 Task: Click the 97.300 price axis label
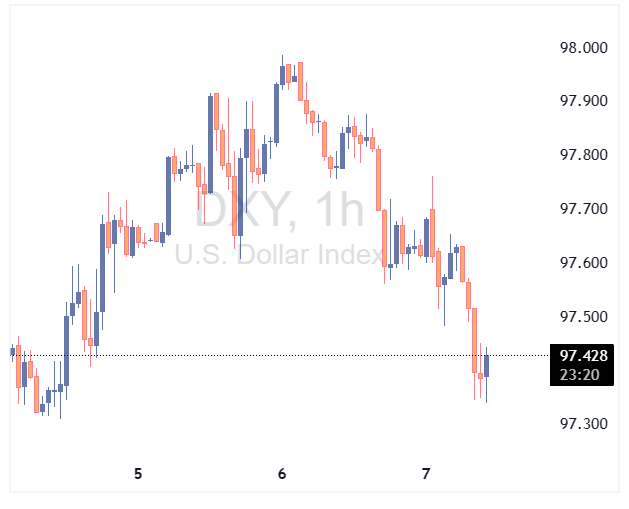pyautogui.click(x=583, y=424)
